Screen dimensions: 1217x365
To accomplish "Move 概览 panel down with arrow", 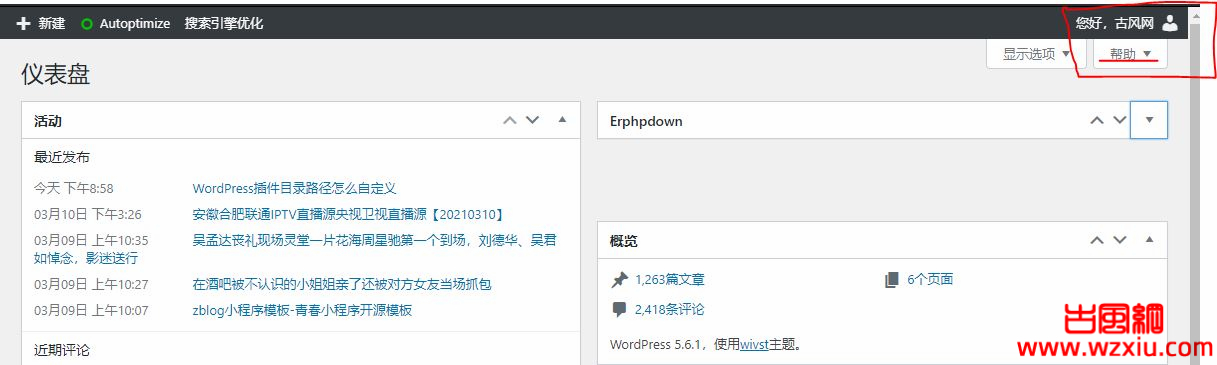I will pos(1120,240).
